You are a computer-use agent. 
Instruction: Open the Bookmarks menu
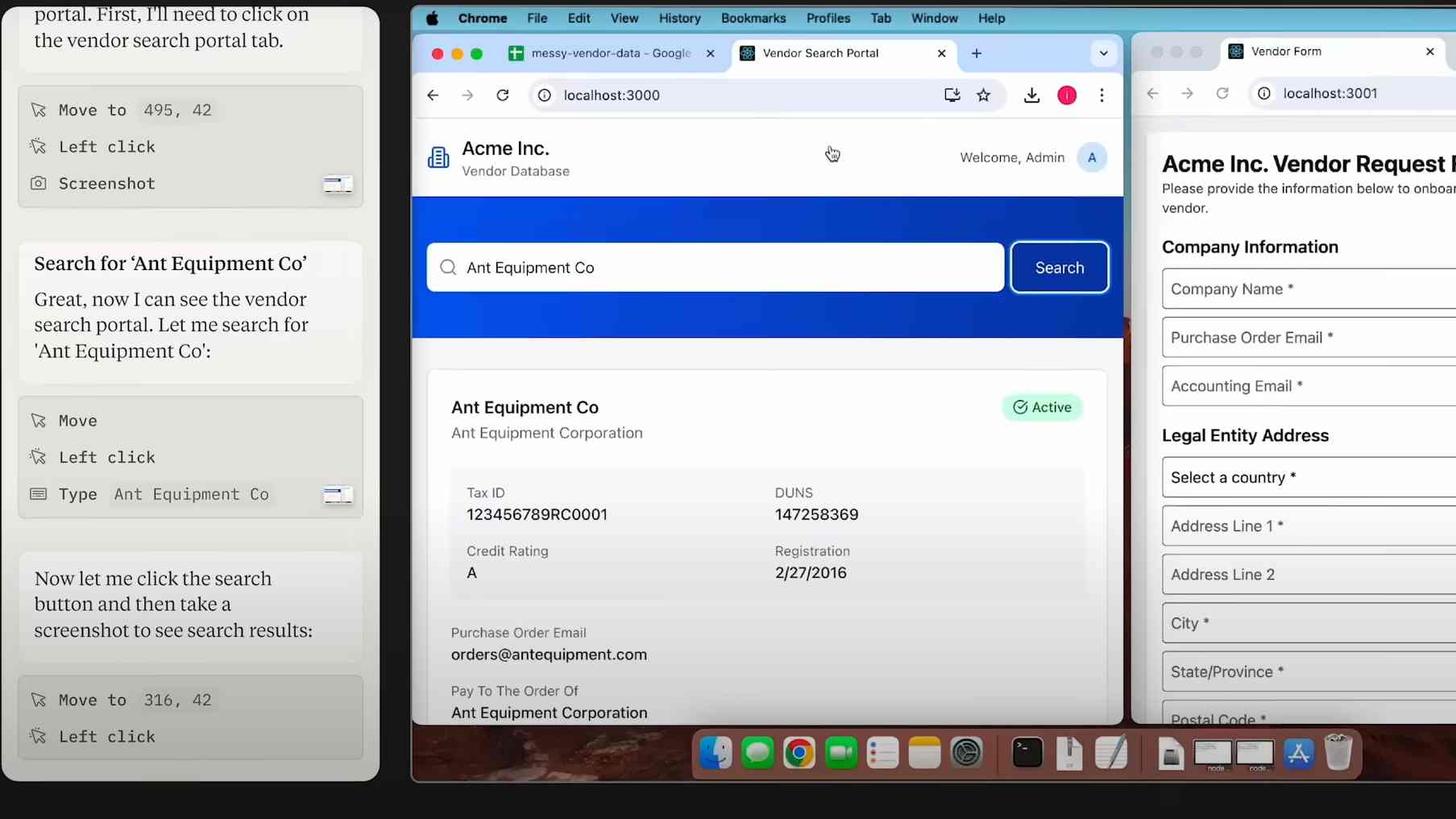click(x=753, y=18)
